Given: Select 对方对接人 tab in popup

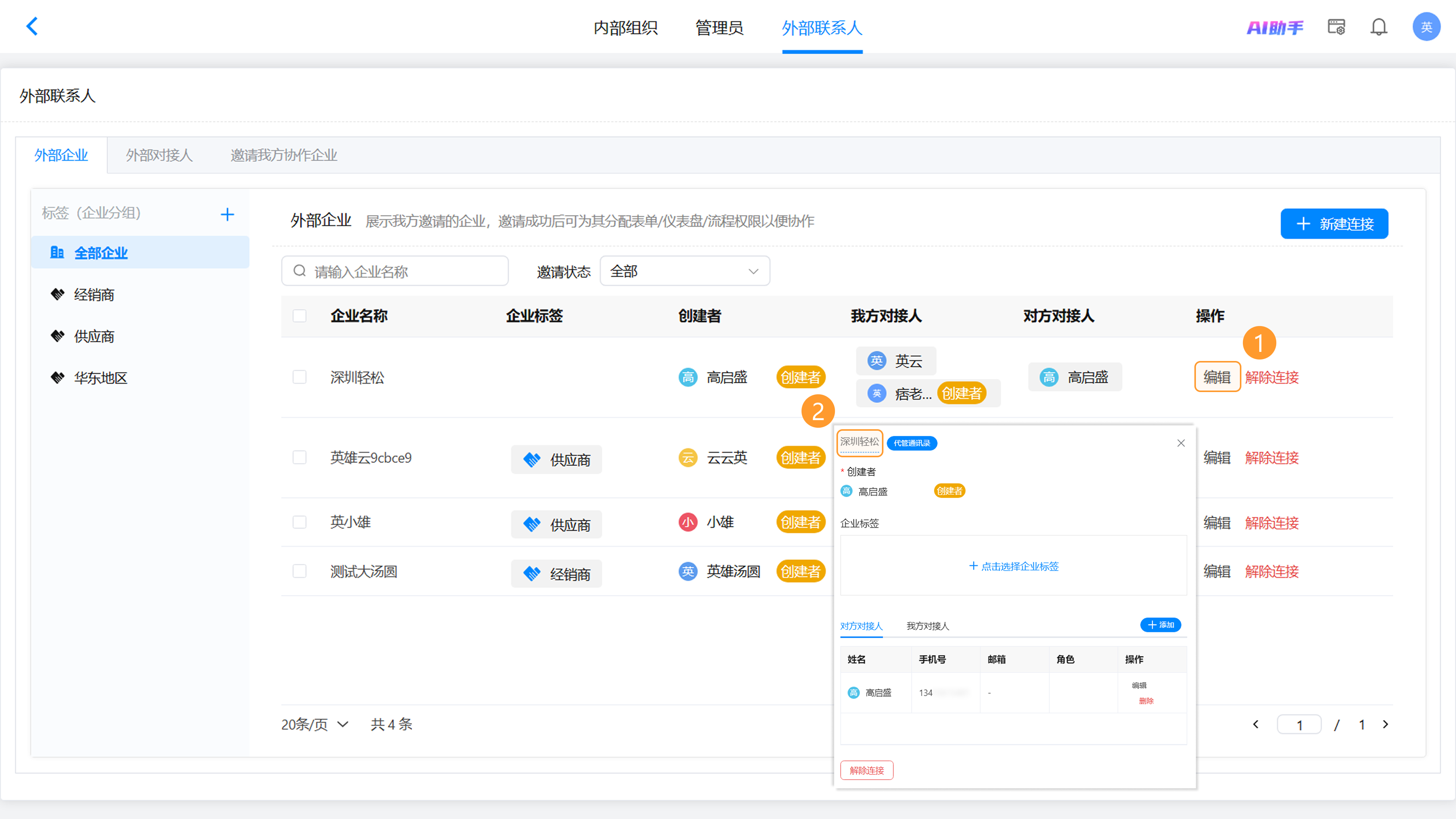Looking at the screenshot, I should 861,626.
